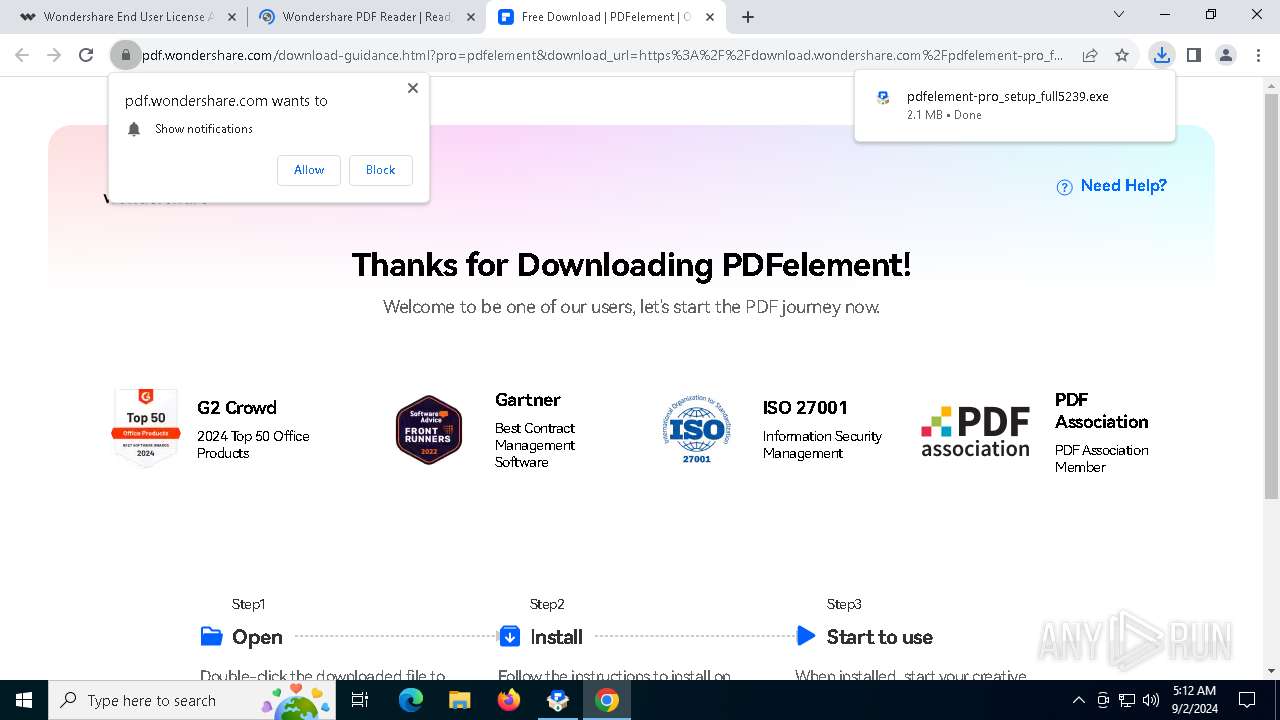1280x720 pixels.
Task: Close the Free Download PDFelement tab
Action: pos(710,17)
